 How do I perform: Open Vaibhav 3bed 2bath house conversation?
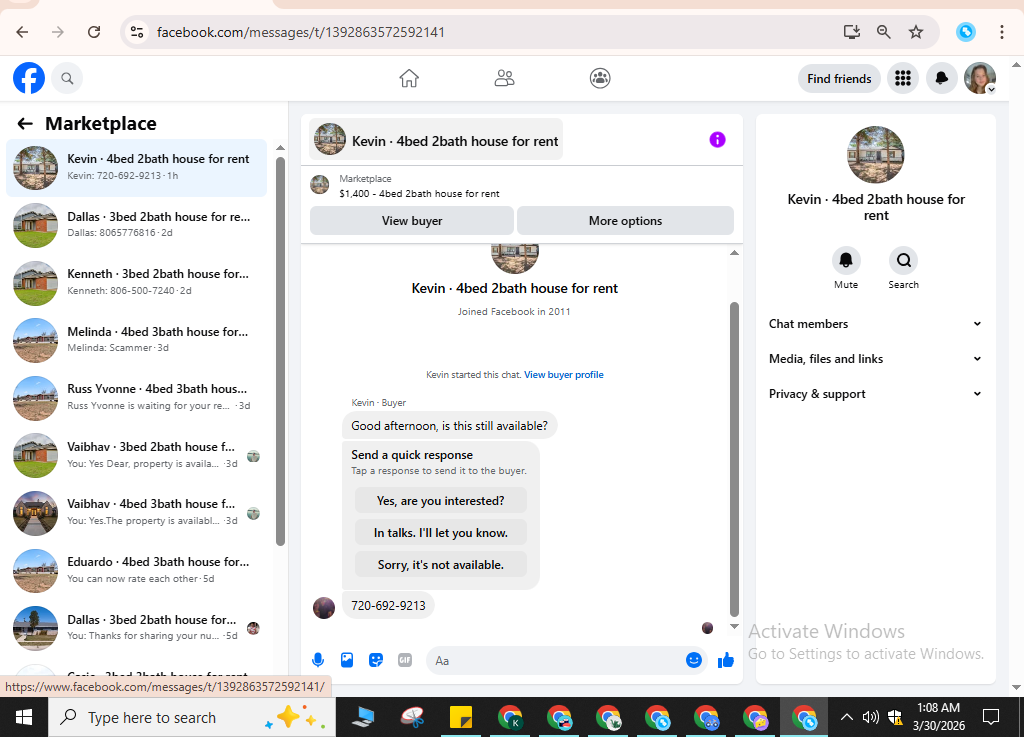coord(136,455)
